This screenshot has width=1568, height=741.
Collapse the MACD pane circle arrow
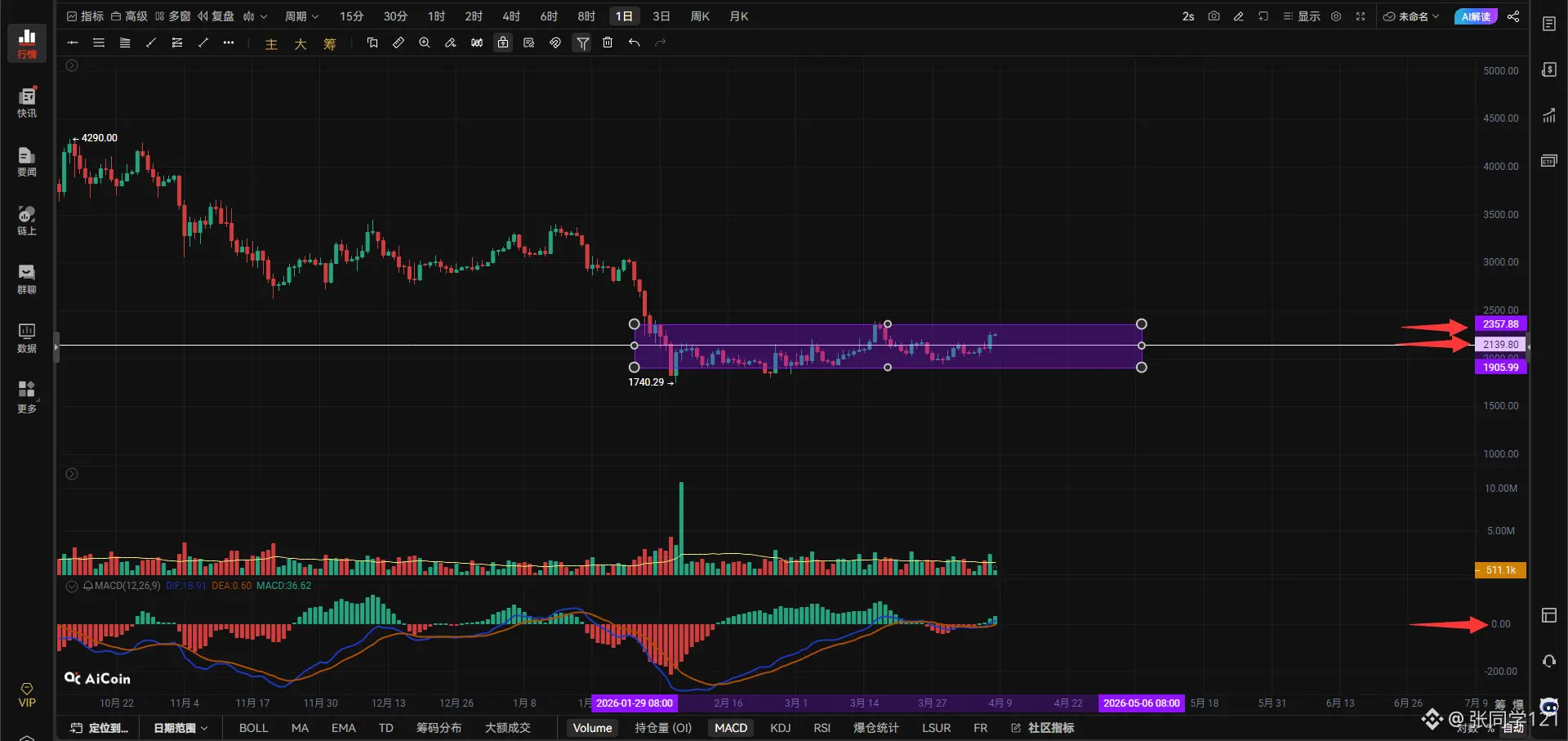(x=72, y=586)
